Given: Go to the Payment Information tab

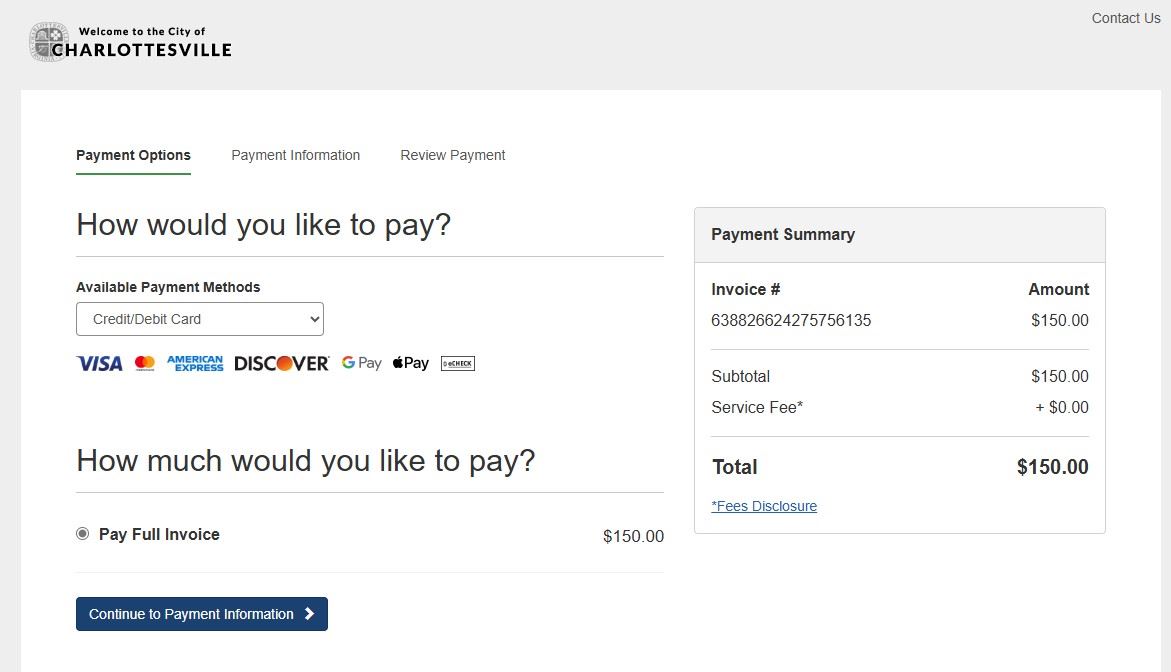Looking at the screenshot, I should tap(295, 155).
